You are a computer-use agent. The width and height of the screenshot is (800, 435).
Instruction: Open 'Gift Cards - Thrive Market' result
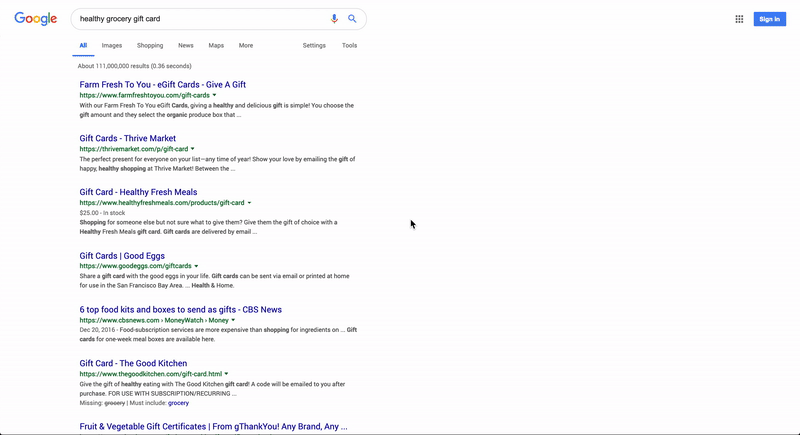[x=128, y=138]
